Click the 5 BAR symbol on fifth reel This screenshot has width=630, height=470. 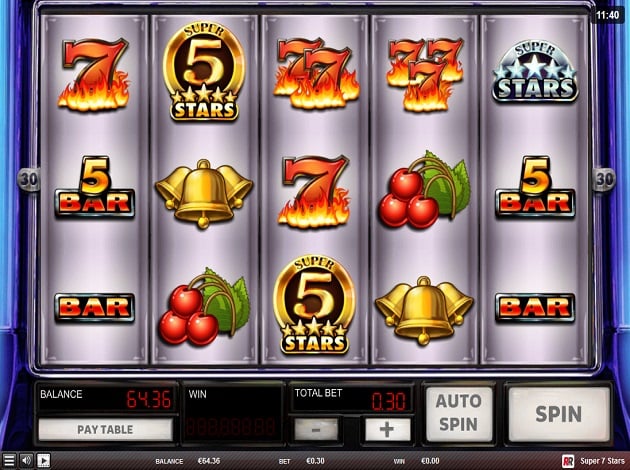(535, 187)
